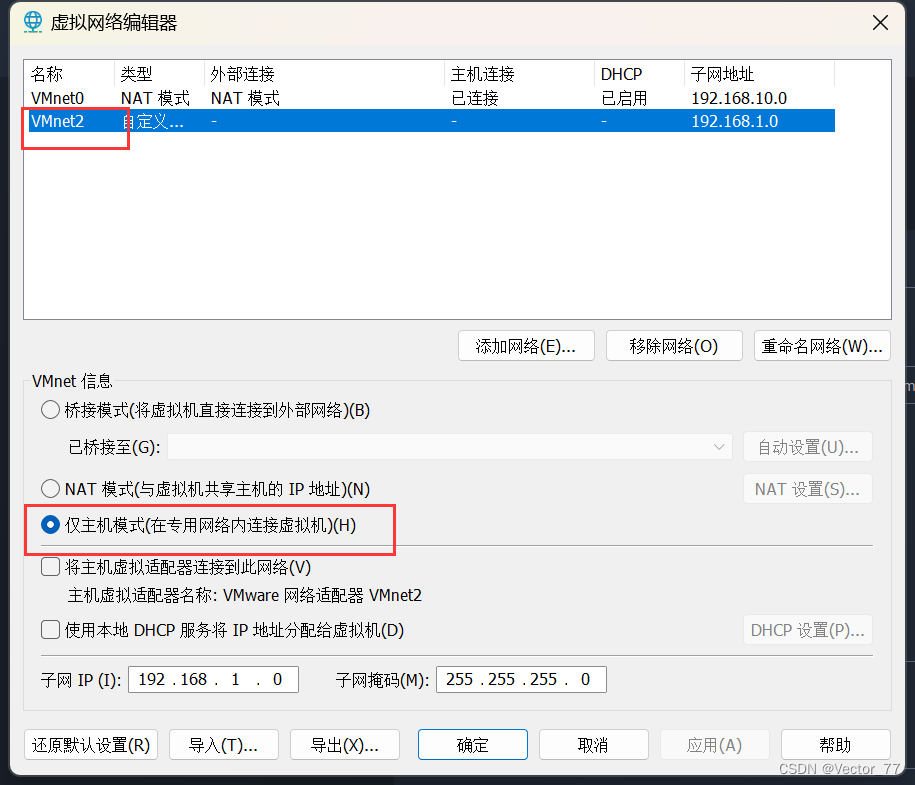The height and width of the screenshot is (785, 915).
Task: Click the 取消 button
Action: (x=593, y=745)
